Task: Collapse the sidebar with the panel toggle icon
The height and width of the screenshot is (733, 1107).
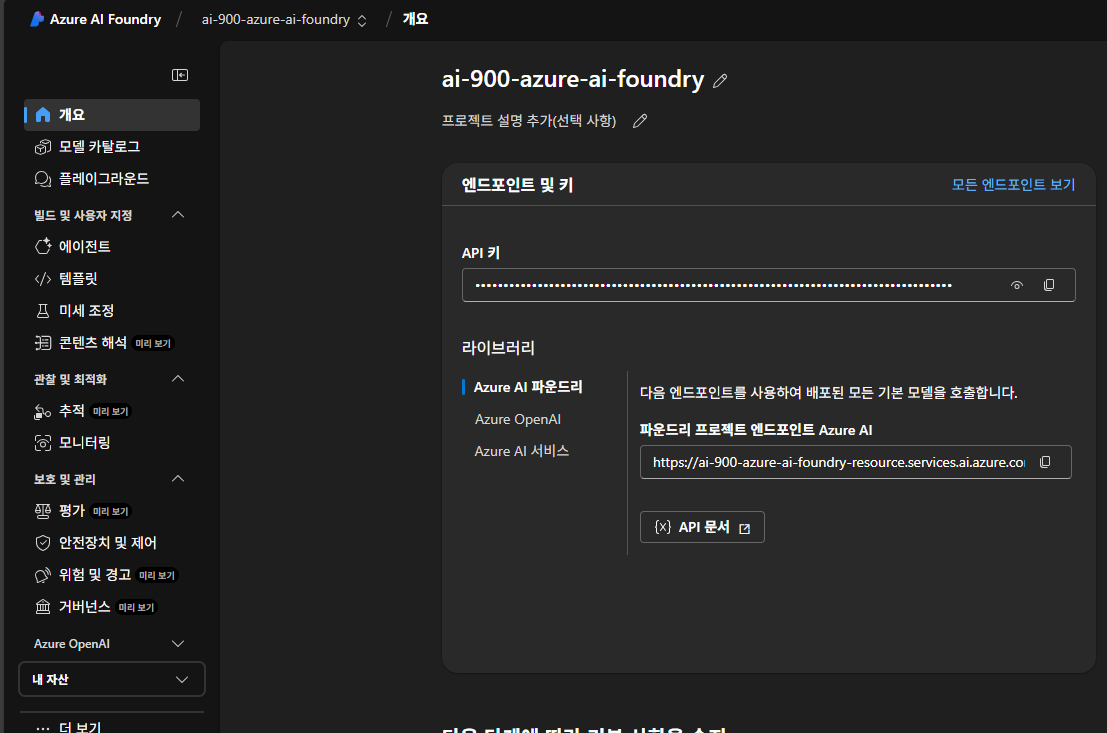Action: (x=180, y=75)
